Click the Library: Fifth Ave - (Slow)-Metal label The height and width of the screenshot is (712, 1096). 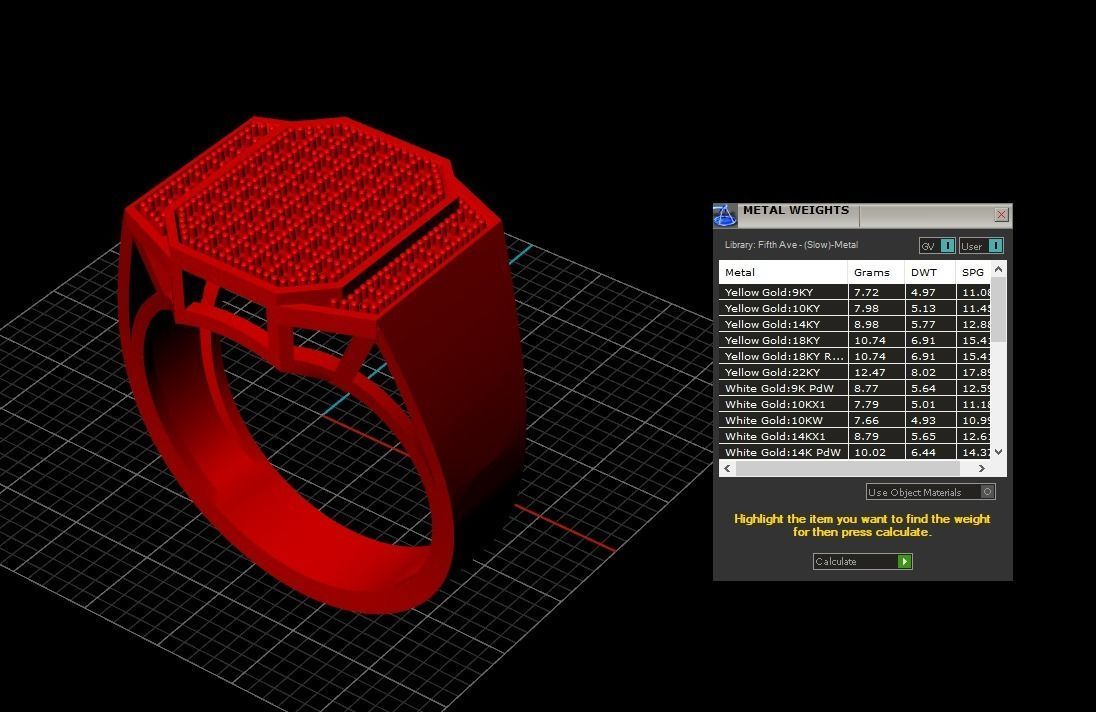[x=791, y=245]
